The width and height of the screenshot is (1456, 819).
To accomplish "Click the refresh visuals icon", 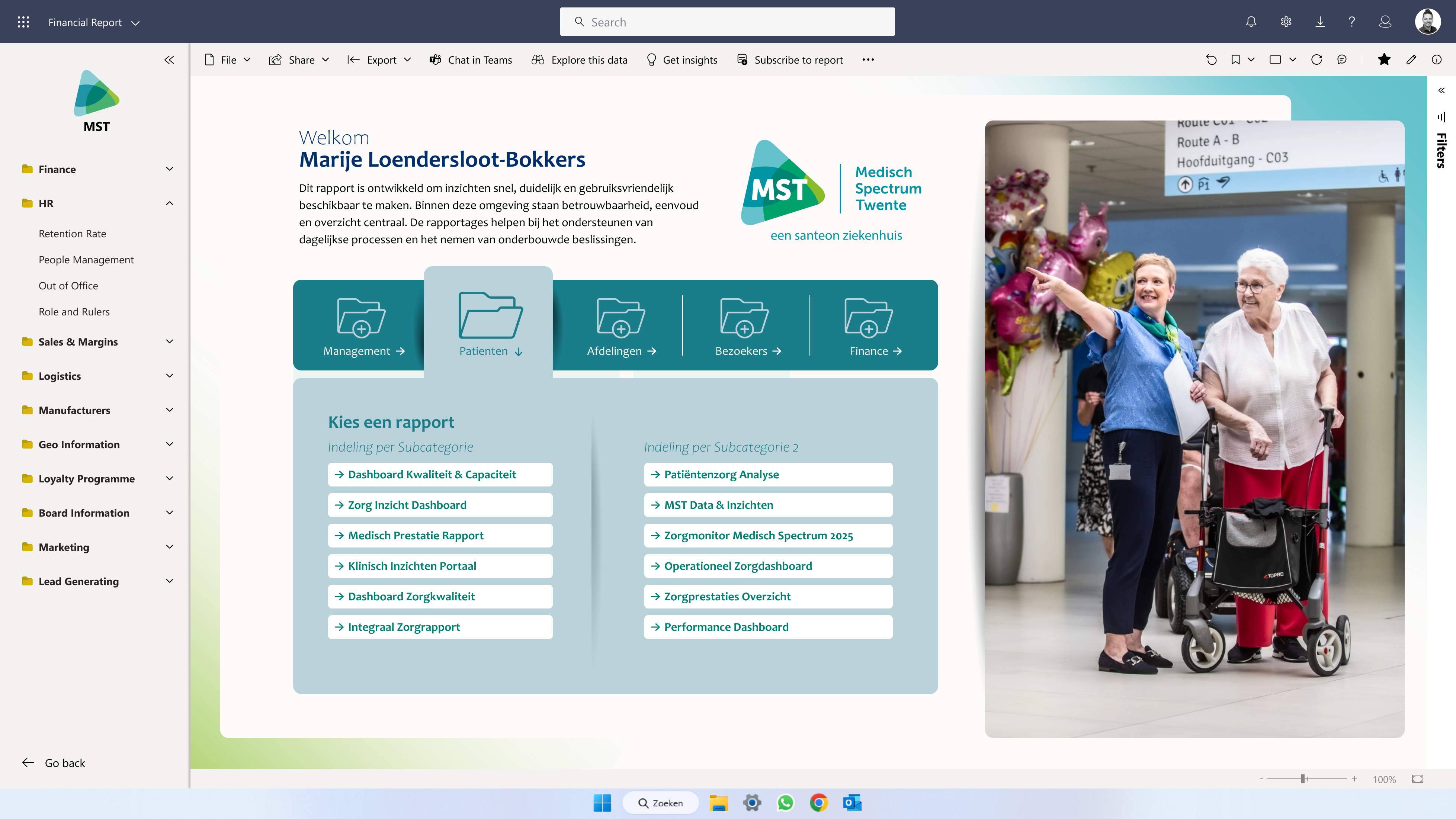I will pyautogui.click(x=1317, y=60).
